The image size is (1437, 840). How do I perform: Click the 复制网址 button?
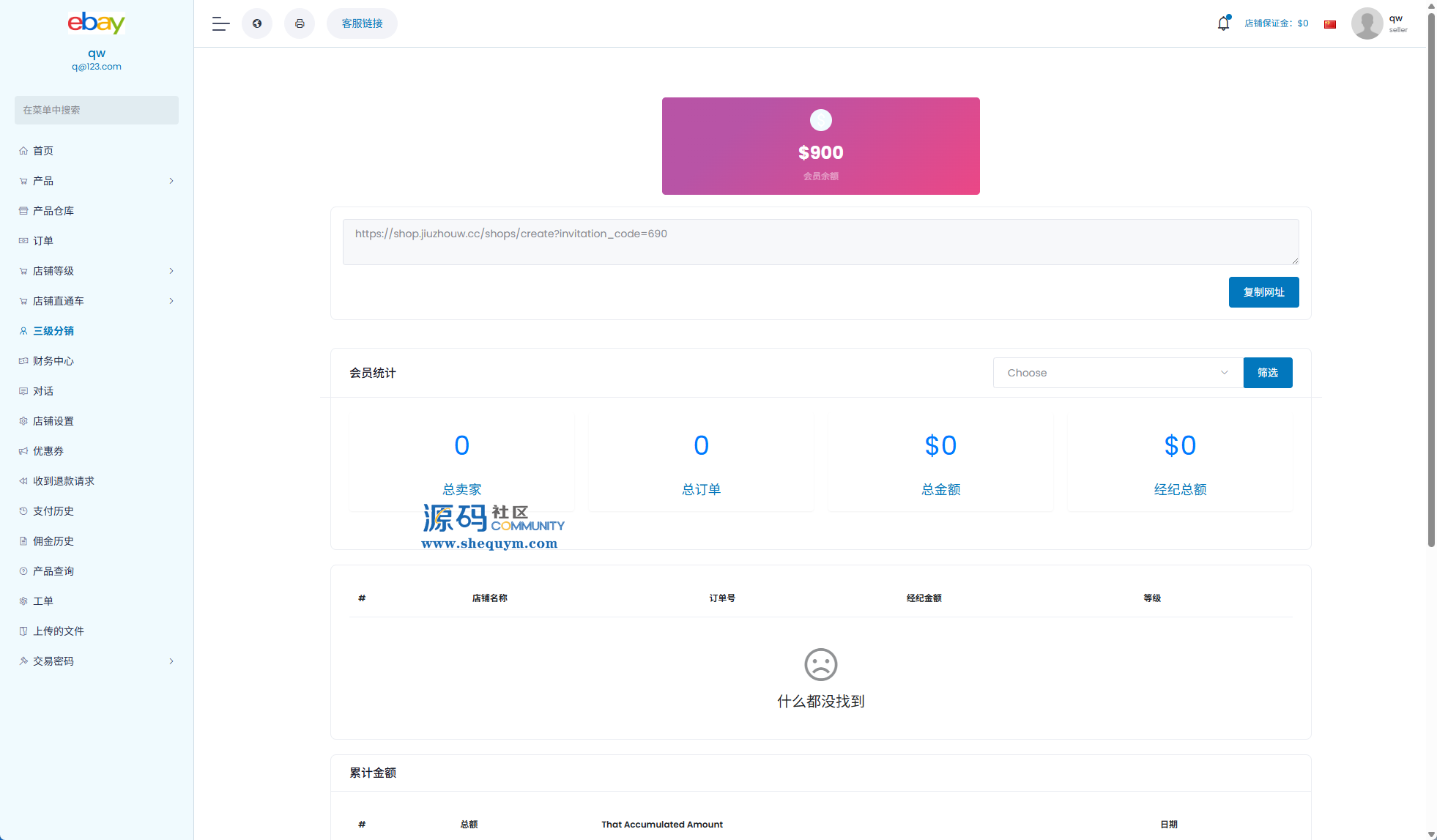point(1263,292)
